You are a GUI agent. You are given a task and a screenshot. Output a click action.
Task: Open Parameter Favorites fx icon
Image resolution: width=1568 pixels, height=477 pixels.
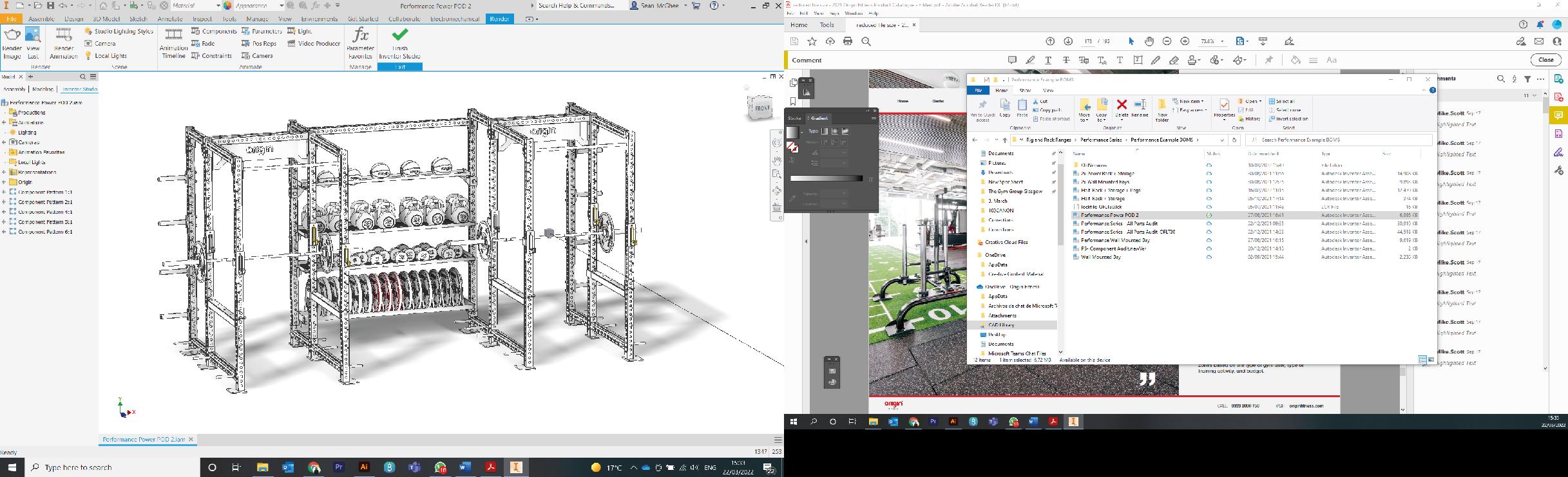point(361,35)
